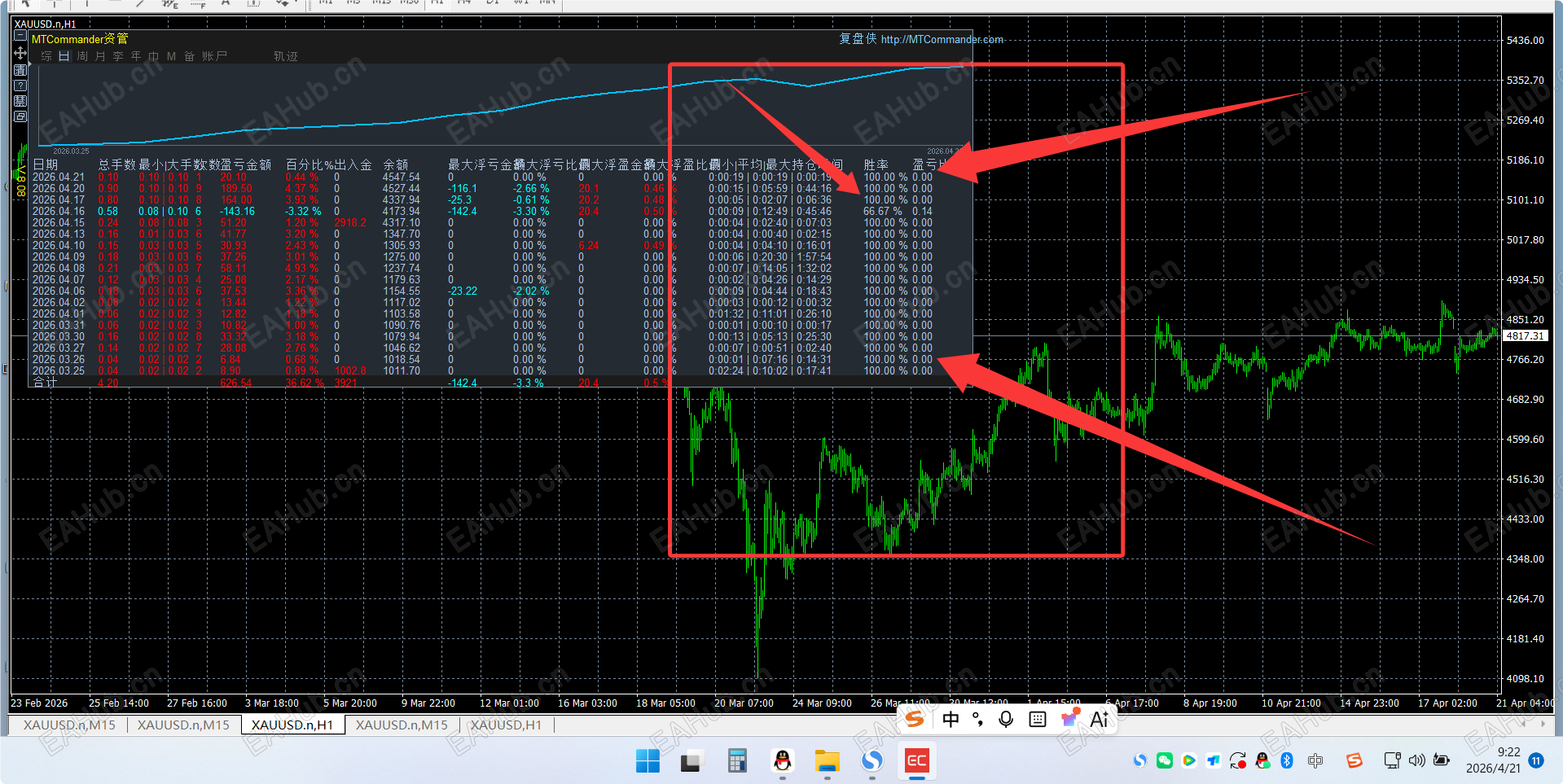The height and width of the screenshot is (784, 1563).
Task: Open the Calculator from the taskbar
Action: pyautogui.click(x=737, y=761)
